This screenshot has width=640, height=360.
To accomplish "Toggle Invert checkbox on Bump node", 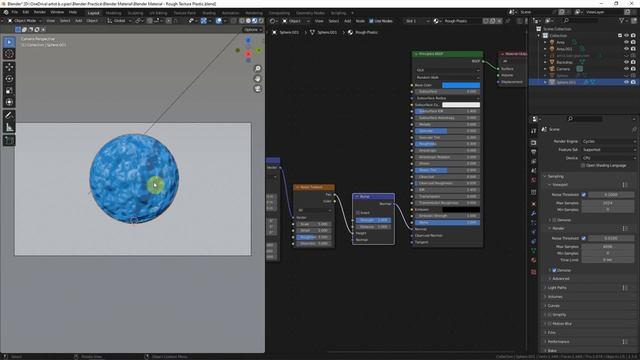I will pos(358,213).
